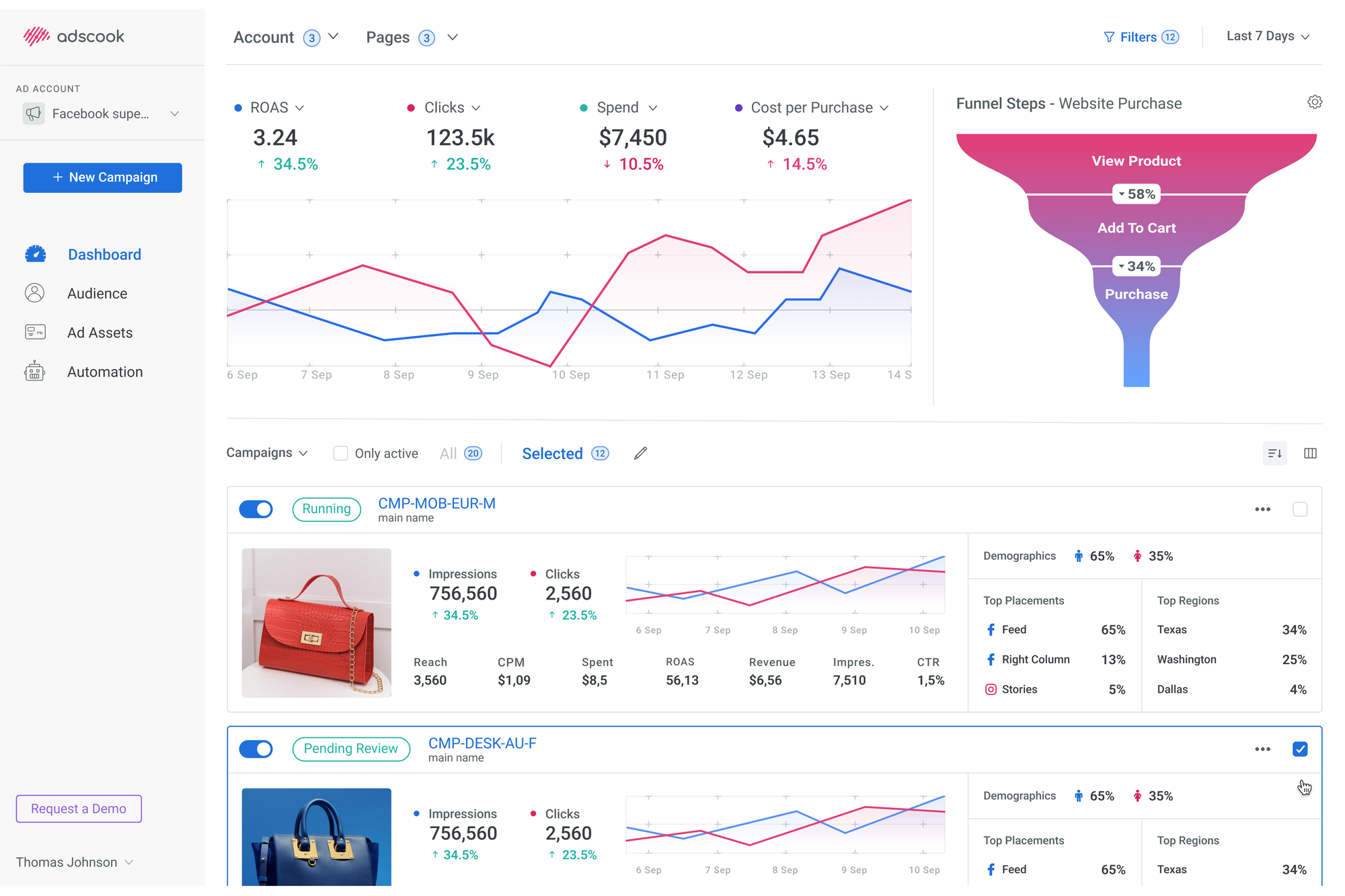Click the Dashboard sidebar icon
Image resolution: width=1345 pixels, height=896 pixels.
[35, 254]
